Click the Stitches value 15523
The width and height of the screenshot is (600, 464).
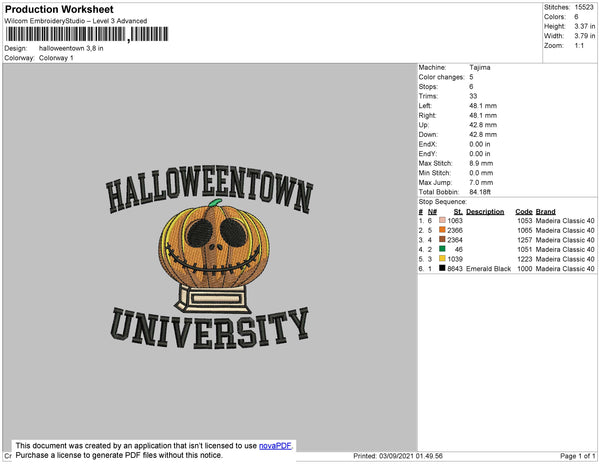[584, 7]
